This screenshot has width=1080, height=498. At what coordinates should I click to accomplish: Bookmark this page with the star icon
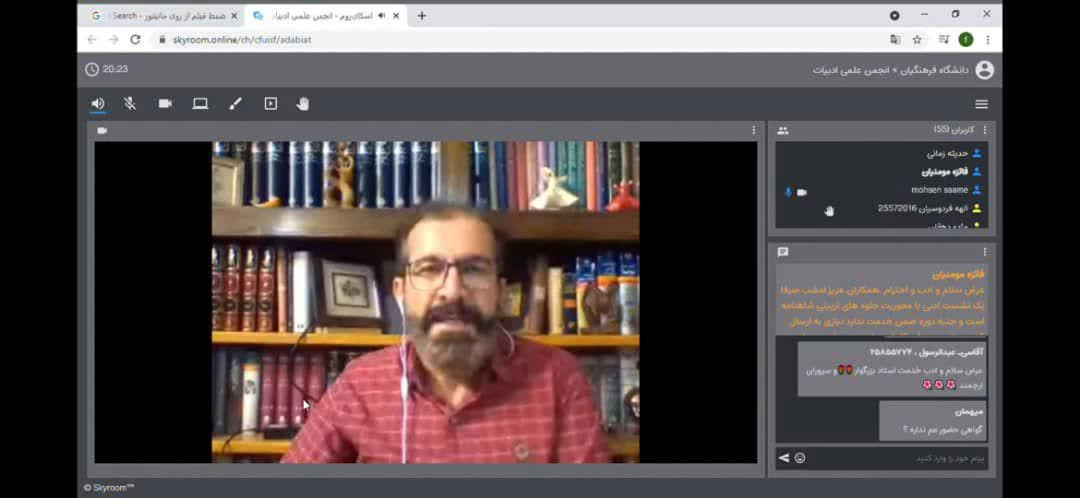coord(917,40)
